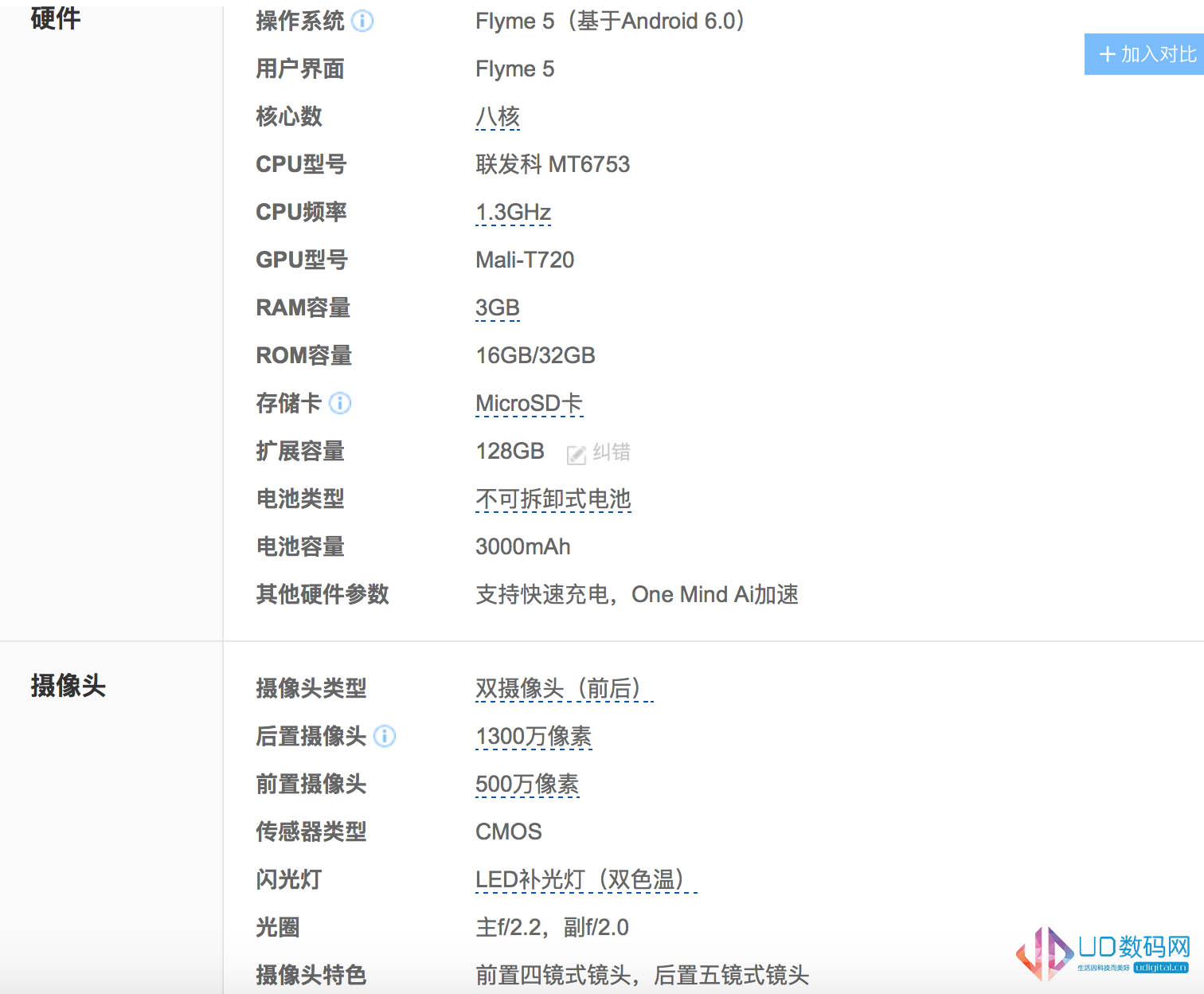Click the info icon beside 操作系统

point(362,21)
